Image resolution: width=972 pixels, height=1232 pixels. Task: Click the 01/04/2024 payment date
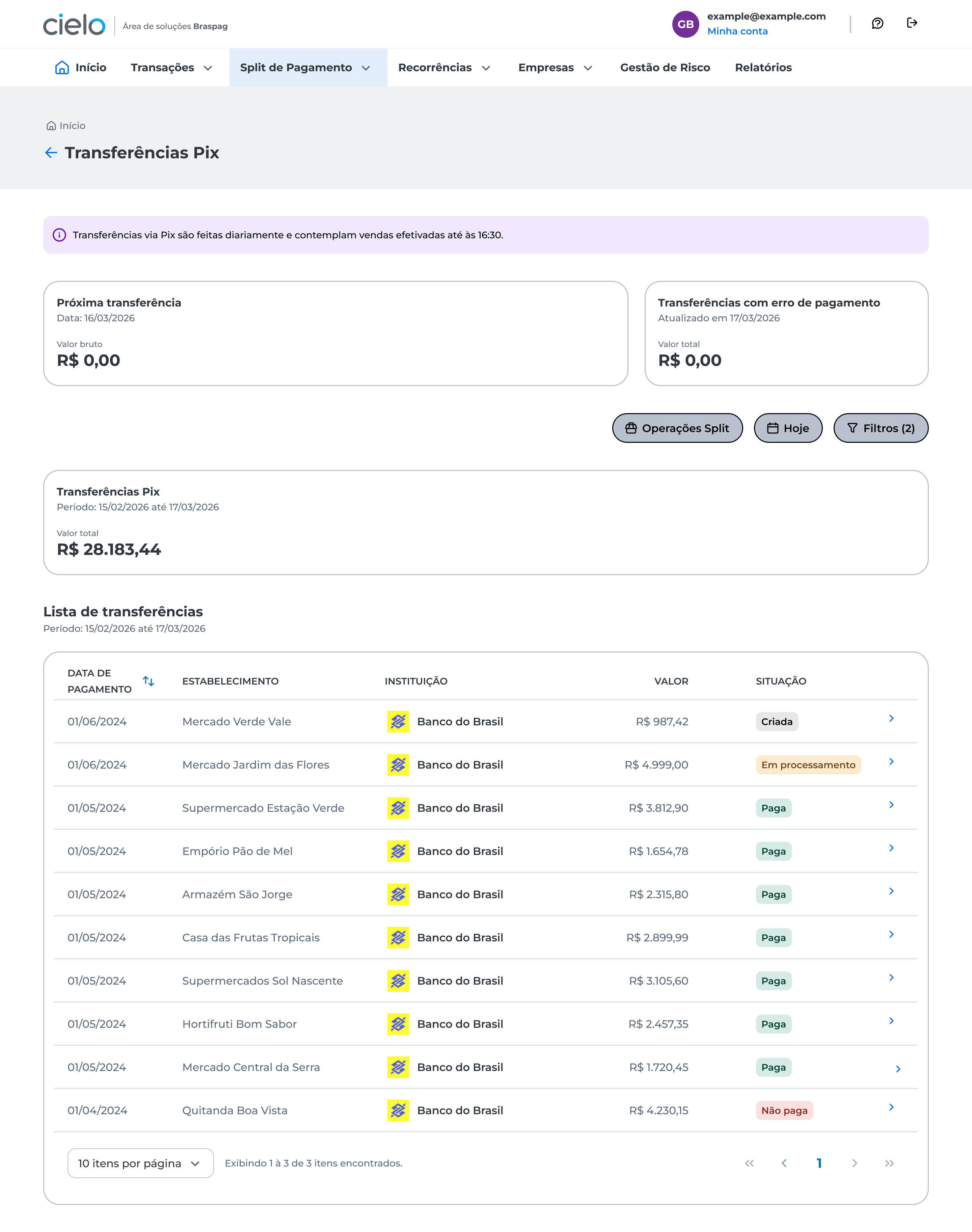click(x=97, y=1110)
